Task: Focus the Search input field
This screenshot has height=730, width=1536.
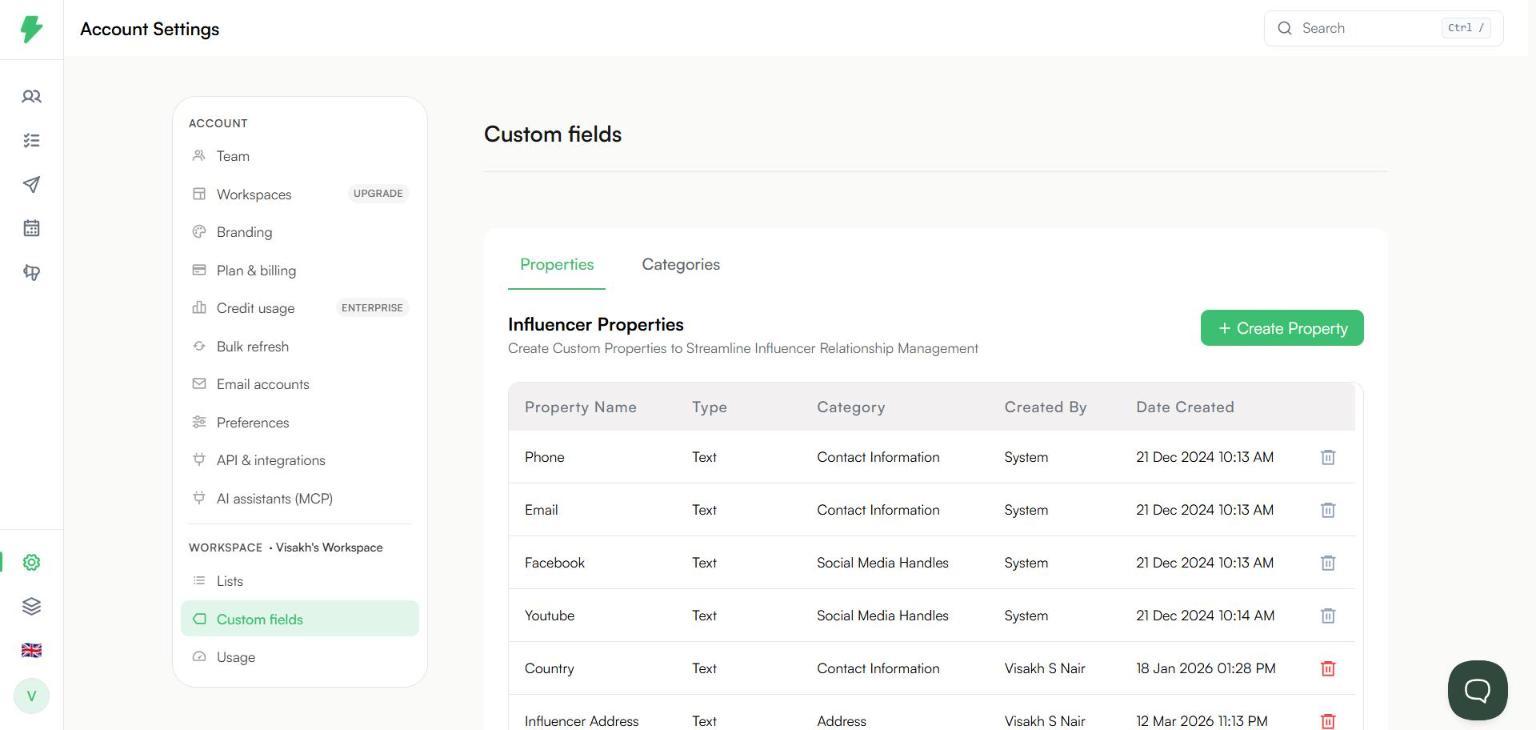Action: point(1383,28)
